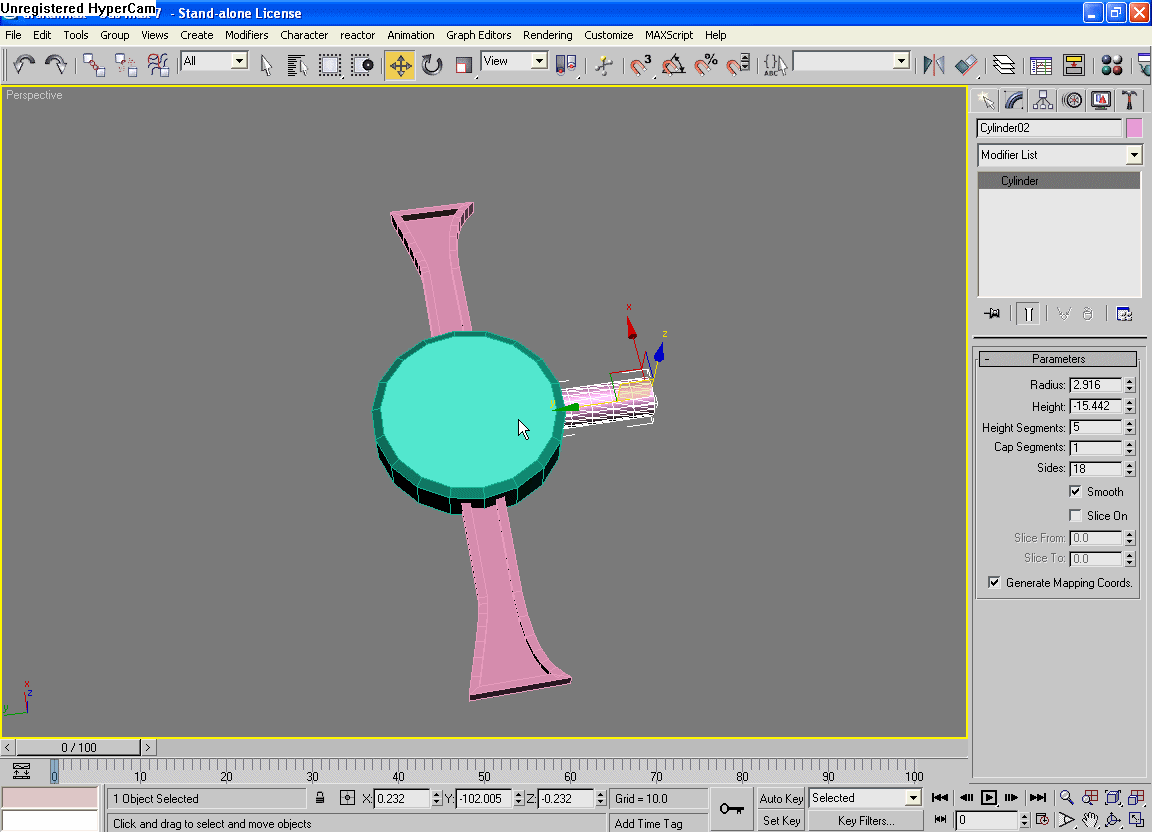This screenshot has width=1152, height=832.
Task: Open the Utilities hammer panel
Action: point(1129,100)
